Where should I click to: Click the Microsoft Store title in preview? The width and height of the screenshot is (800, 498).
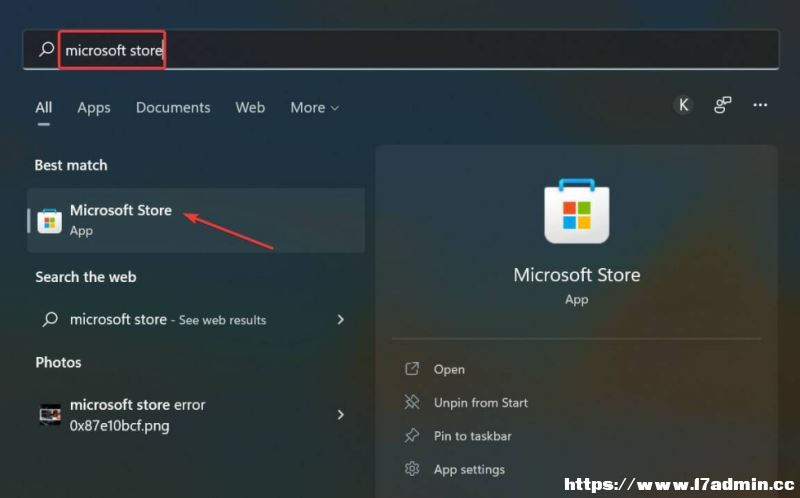click(x=577, y=275)
